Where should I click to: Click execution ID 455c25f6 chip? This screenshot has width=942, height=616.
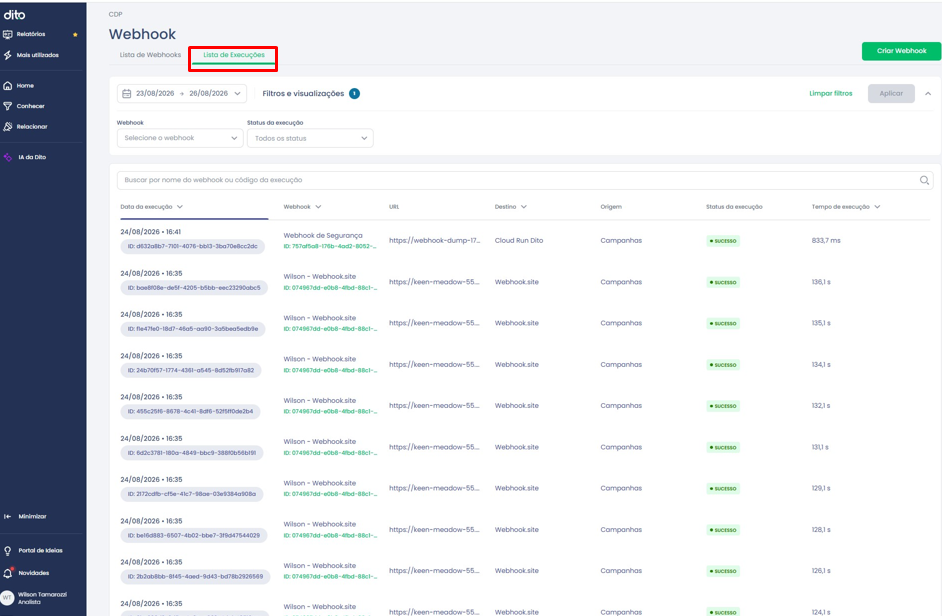190,412
